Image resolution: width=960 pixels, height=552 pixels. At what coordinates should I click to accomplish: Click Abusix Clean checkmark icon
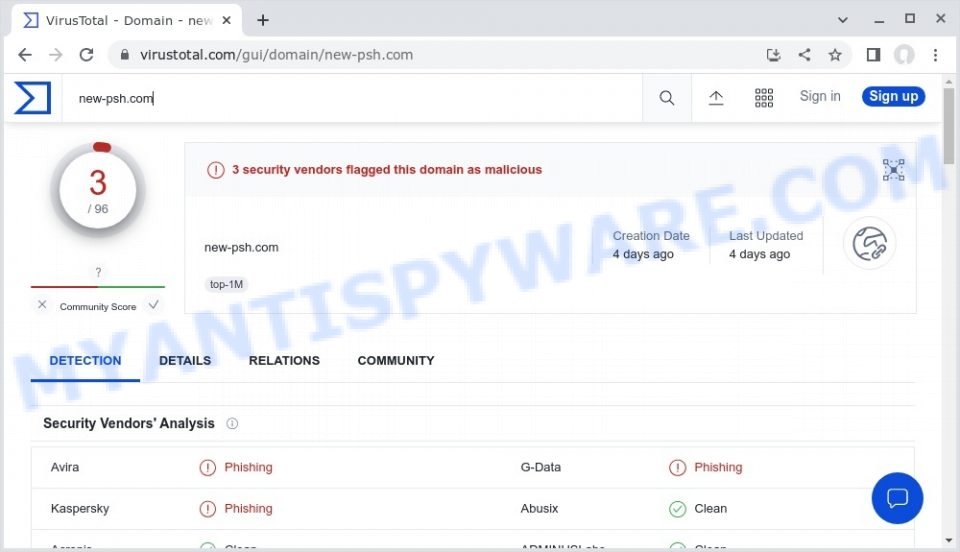[x=677, y=509]
